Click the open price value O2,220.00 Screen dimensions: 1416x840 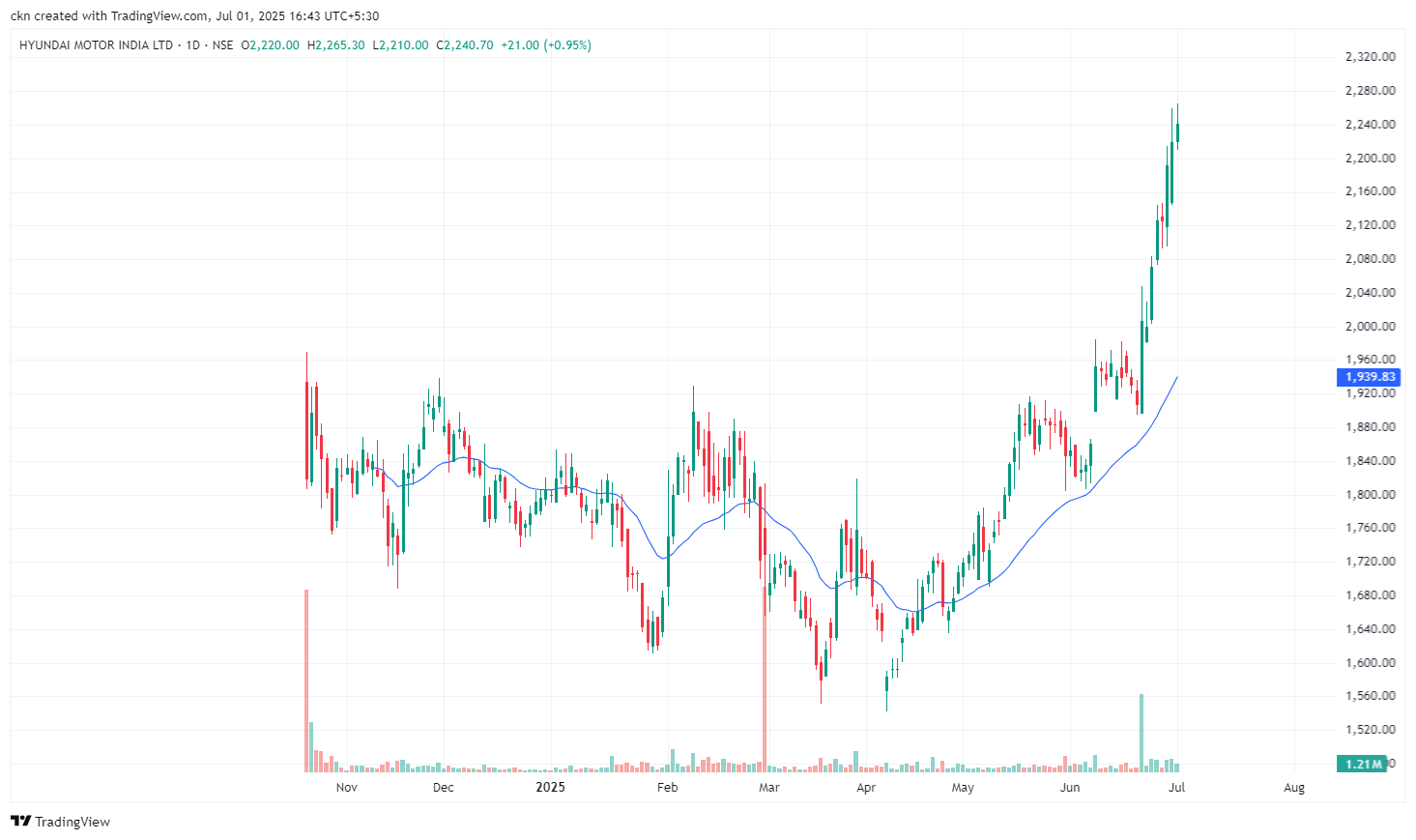(x=271, y=45)
